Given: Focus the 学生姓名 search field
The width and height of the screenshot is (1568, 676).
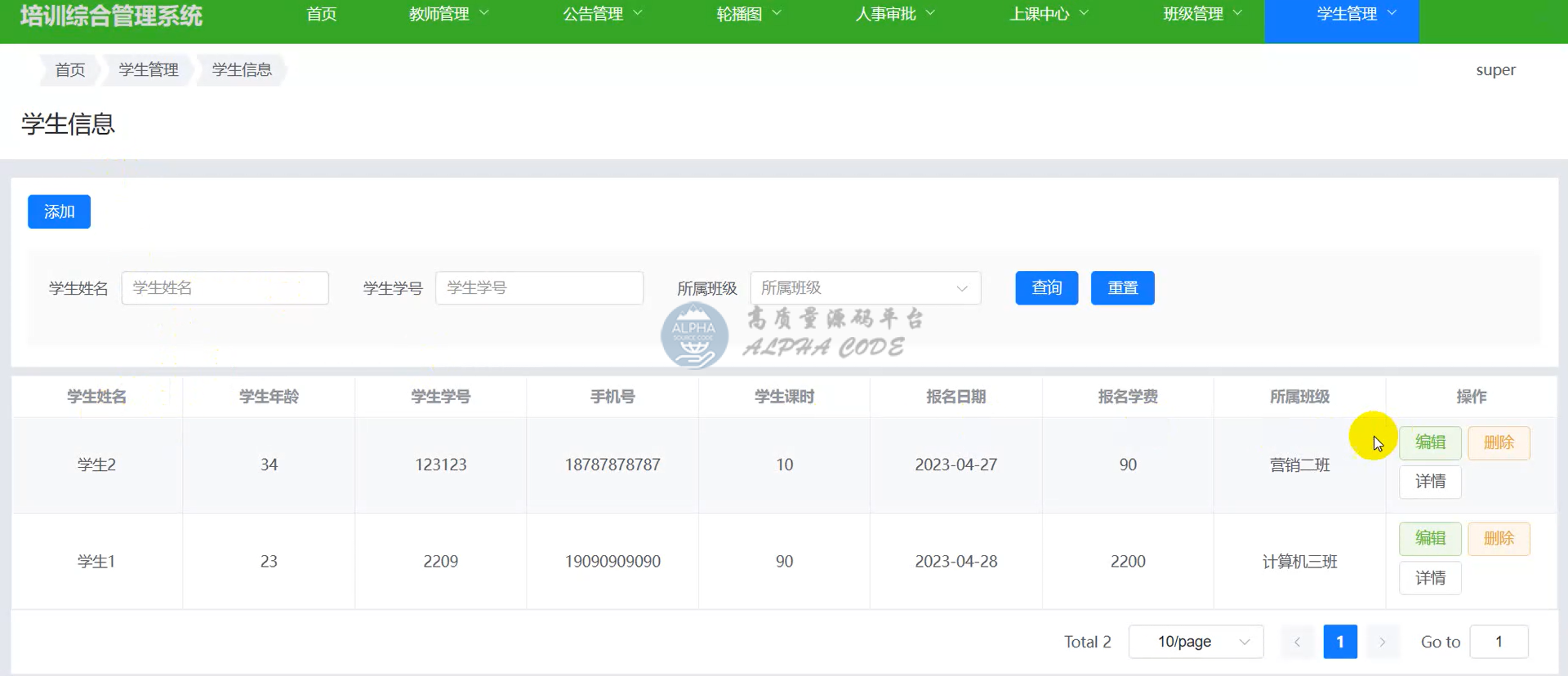Looking at the screenshot, I should pyautogui.click(x=225, y=288).
